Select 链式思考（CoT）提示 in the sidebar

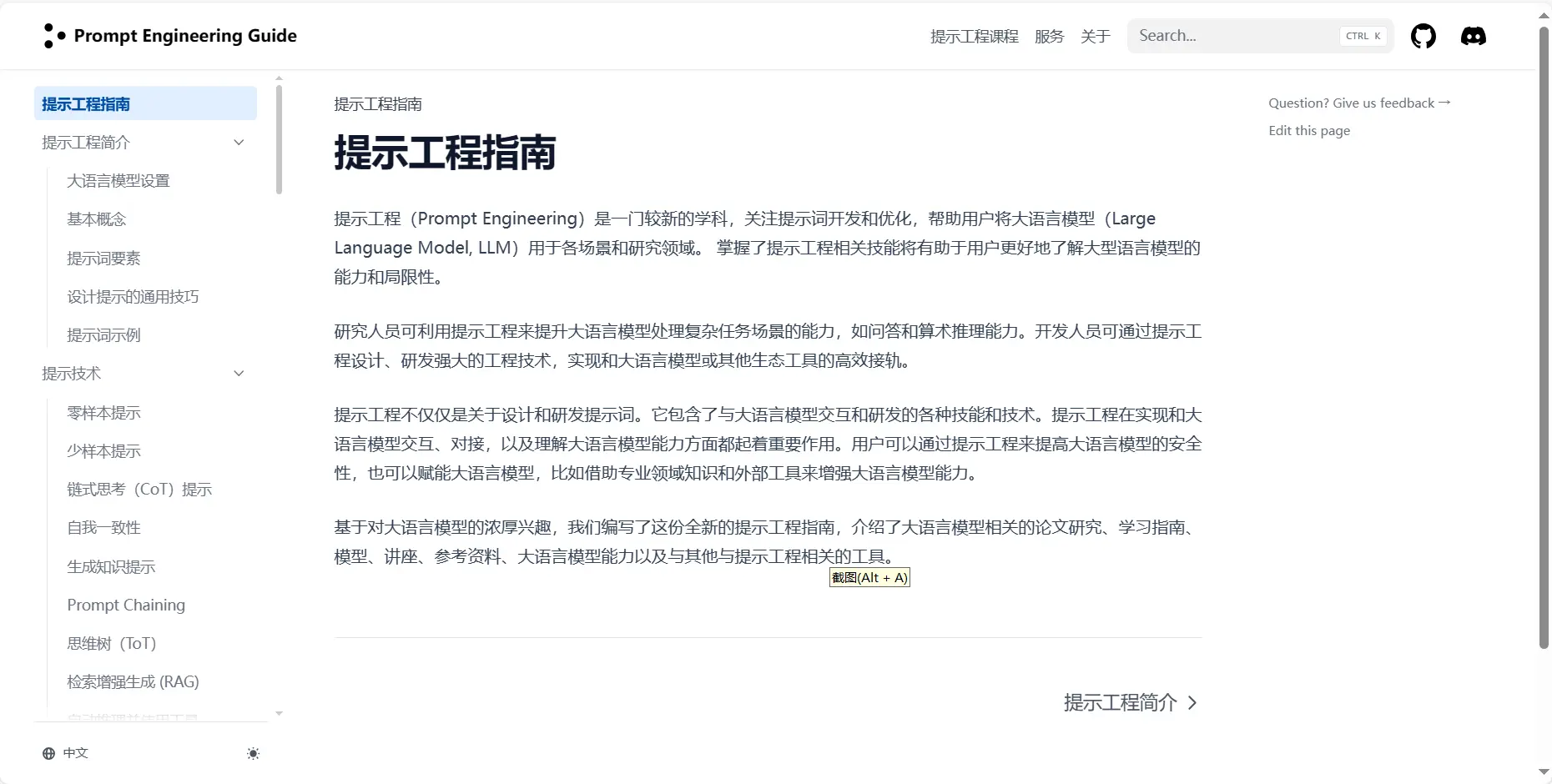(x=139, y=489)
